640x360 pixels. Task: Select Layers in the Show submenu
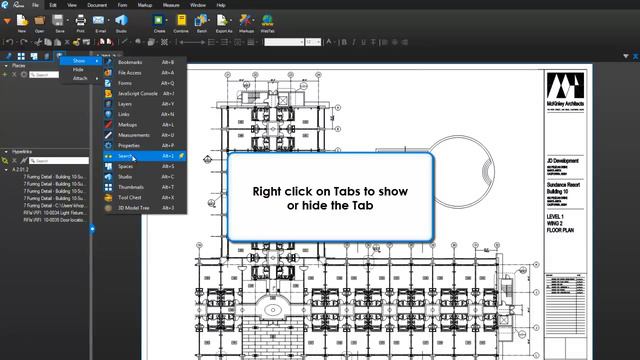[145, 104]
